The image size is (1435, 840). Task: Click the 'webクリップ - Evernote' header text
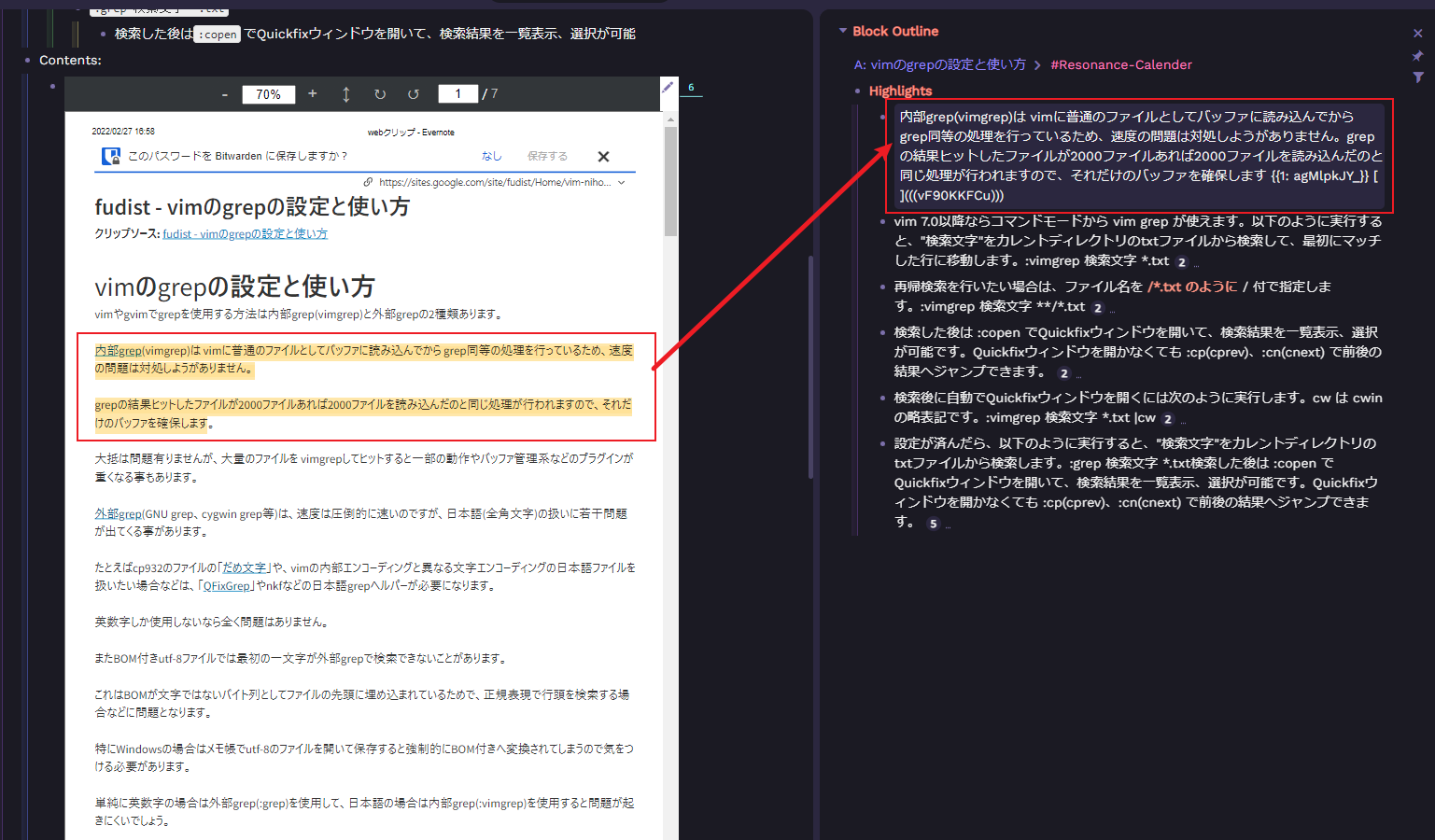[411, 132]
